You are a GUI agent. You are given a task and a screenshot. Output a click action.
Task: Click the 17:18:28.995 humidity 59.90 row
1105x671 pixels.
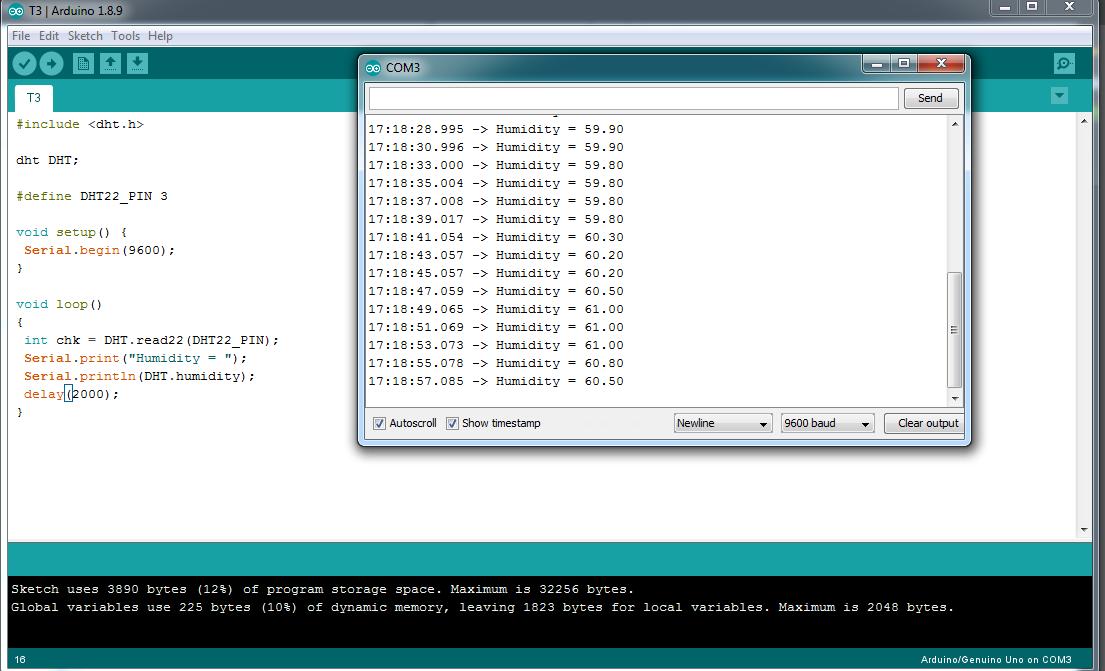(495, 130)
